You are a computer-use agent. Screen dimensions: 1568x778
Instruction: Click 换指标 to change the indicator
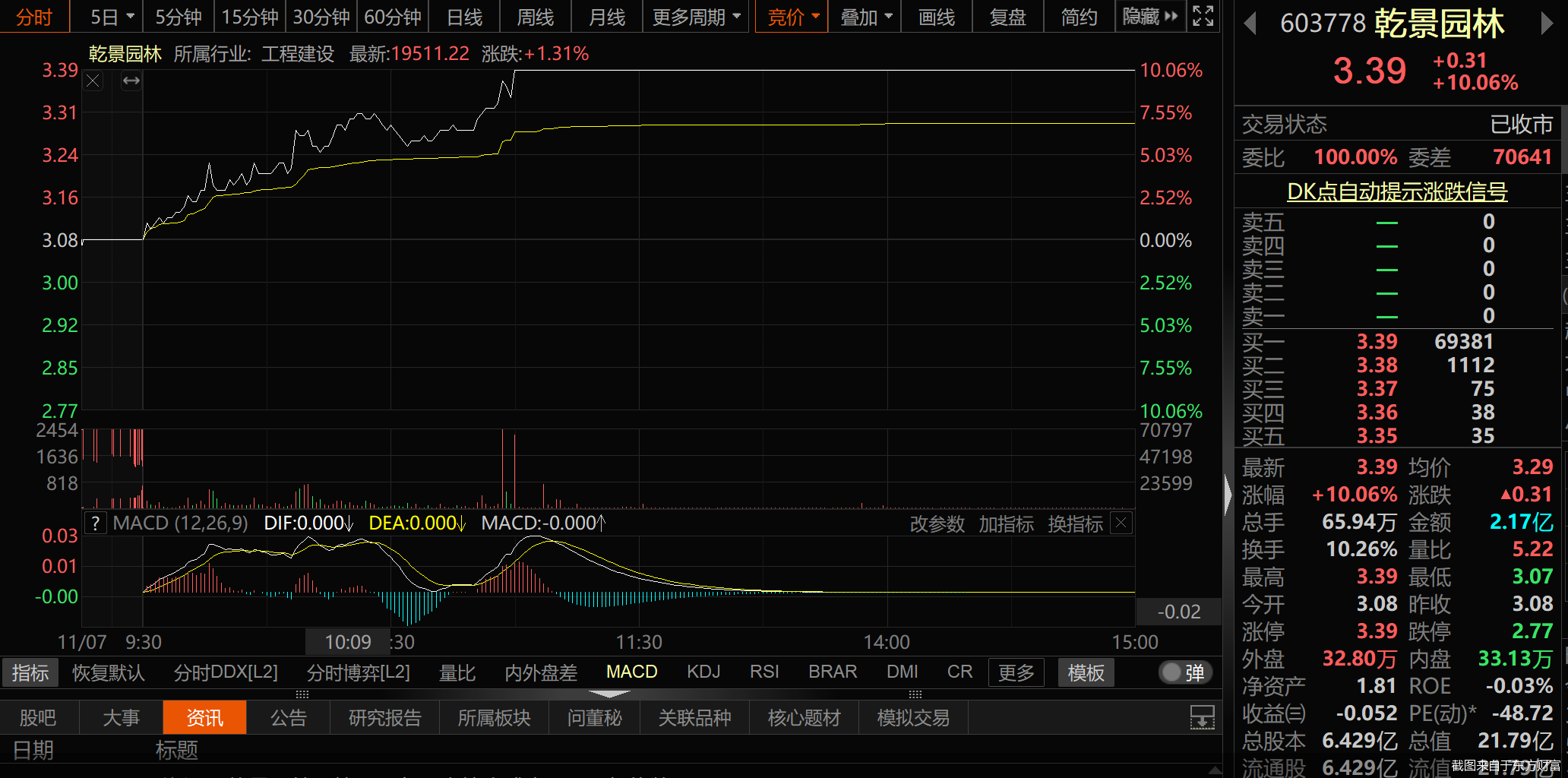1076,523
